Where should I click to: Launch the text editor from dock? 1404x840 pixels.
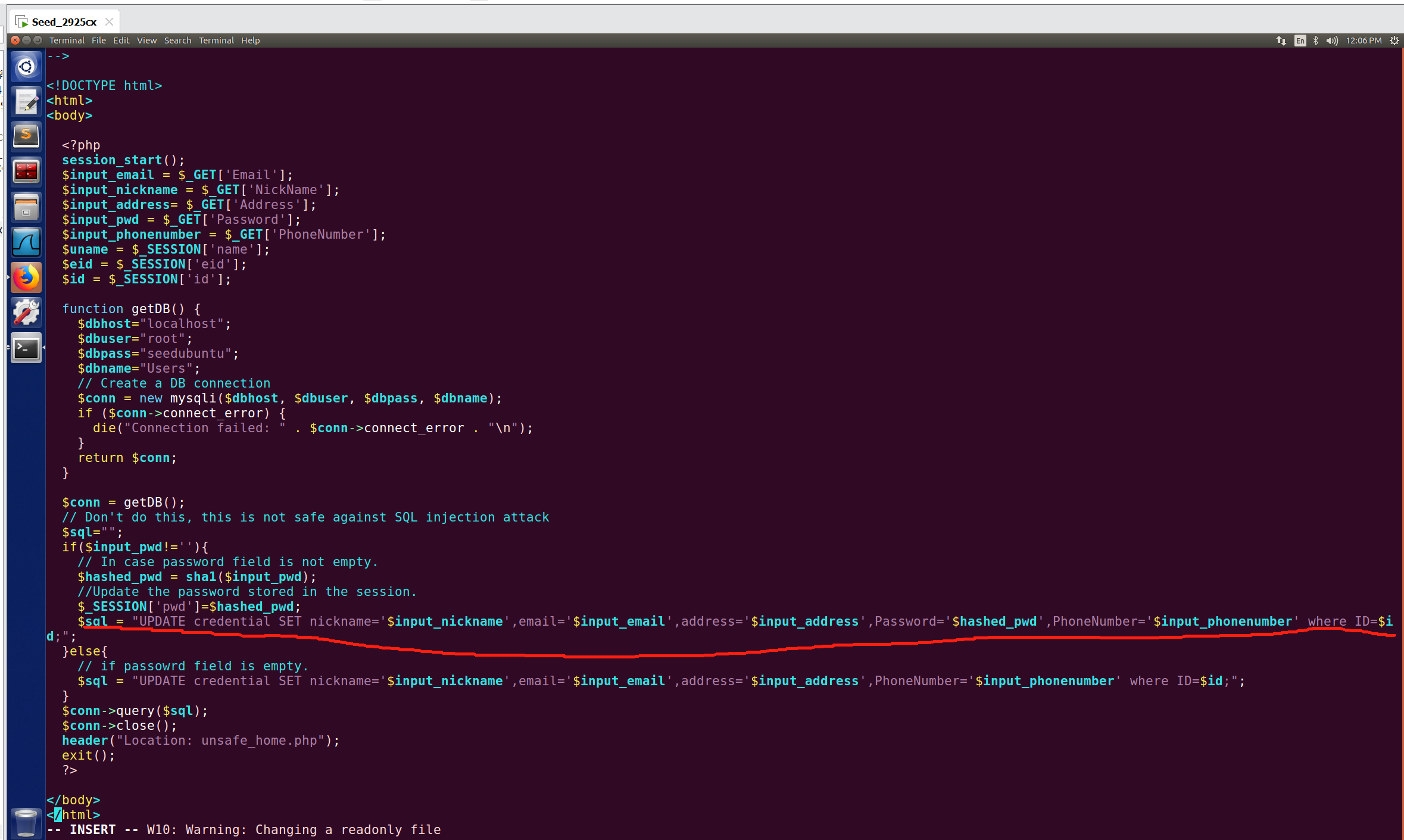tap(26, 101)
